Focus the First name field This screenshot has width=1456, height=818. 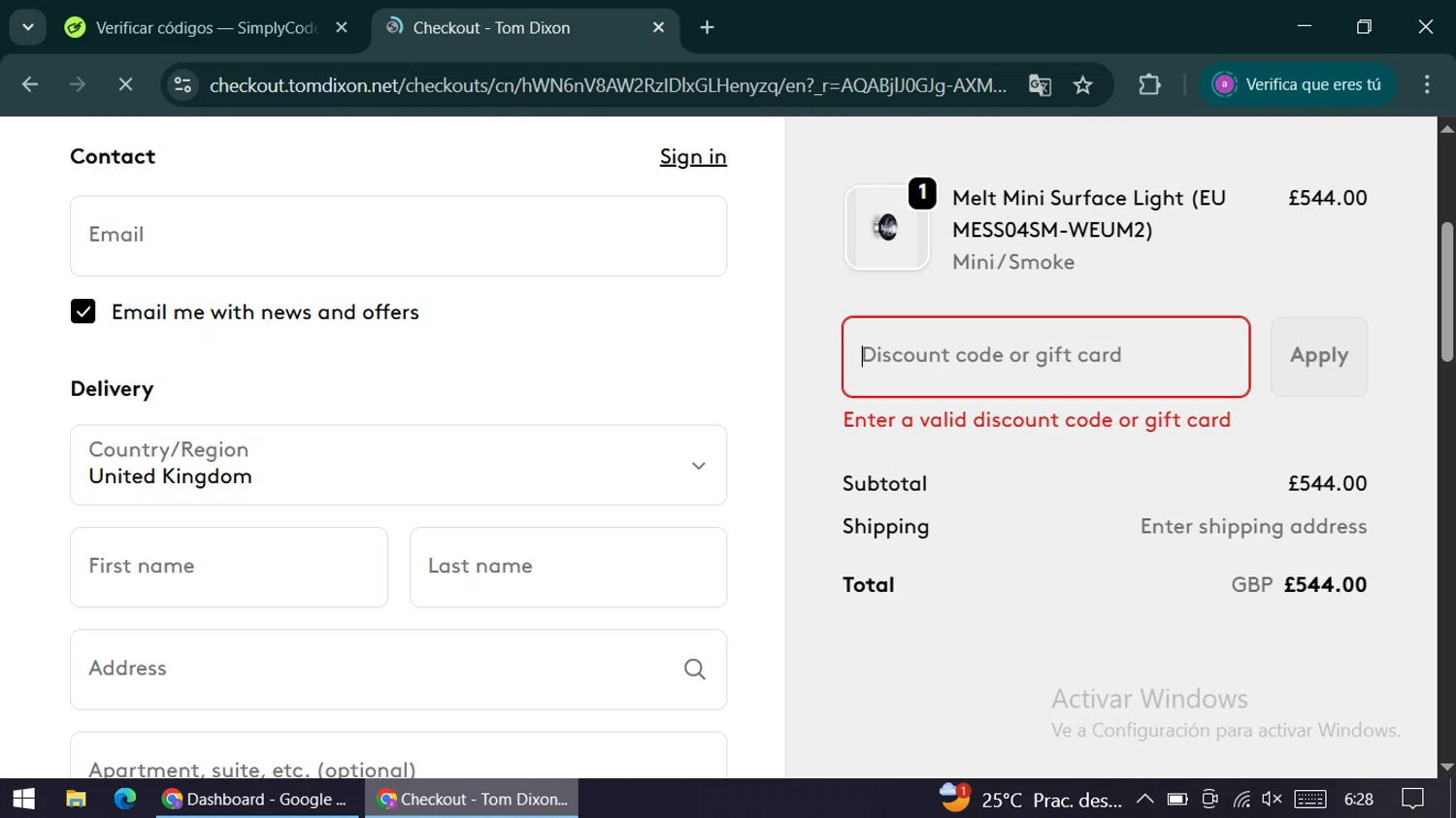click(x=229, y=568)
